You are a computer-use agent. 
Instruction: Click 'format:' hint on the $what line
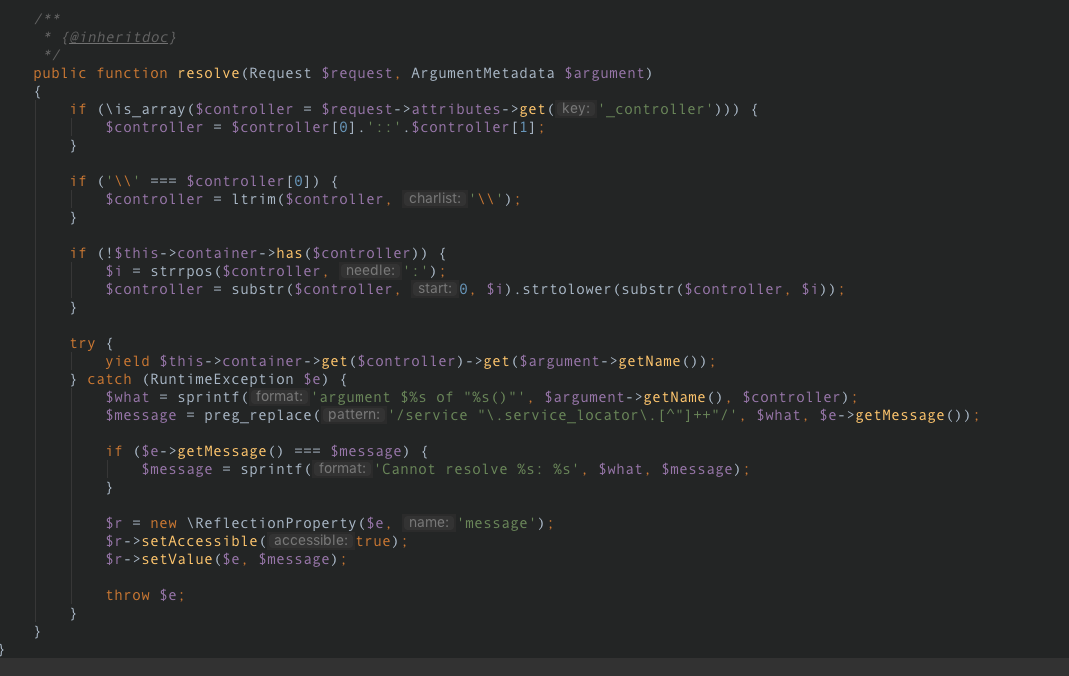[x=279, y=397]
